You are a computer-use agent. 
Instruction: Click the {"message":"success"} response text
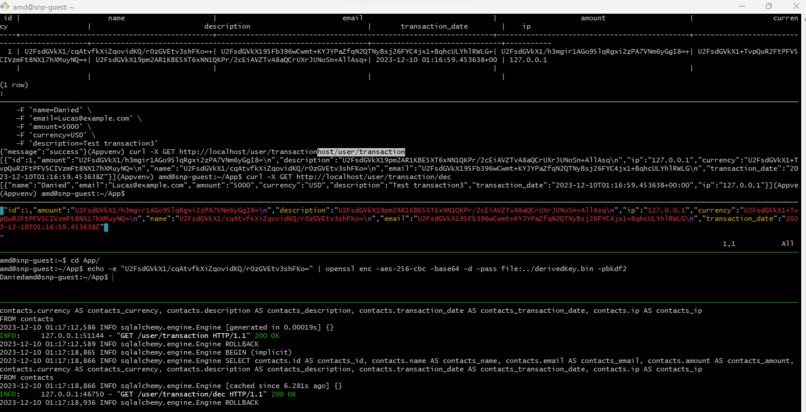click(x=43, y=152)
